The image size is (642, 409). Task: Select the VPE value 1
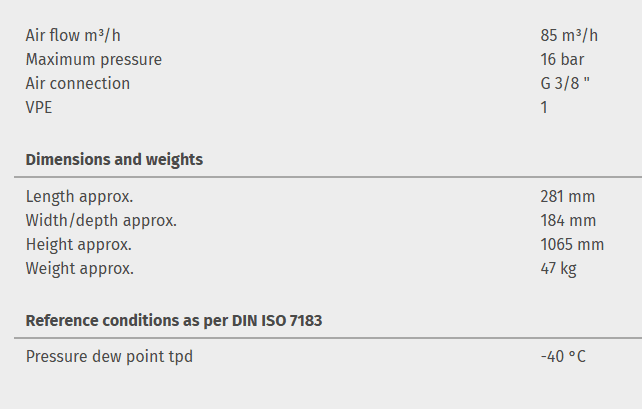[544, 108]
